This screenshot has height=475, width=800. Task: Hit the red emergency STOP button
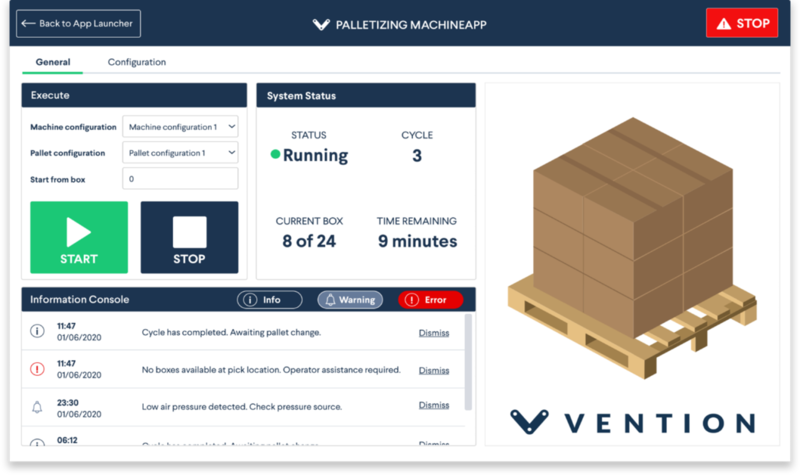(x=742, y=23)
